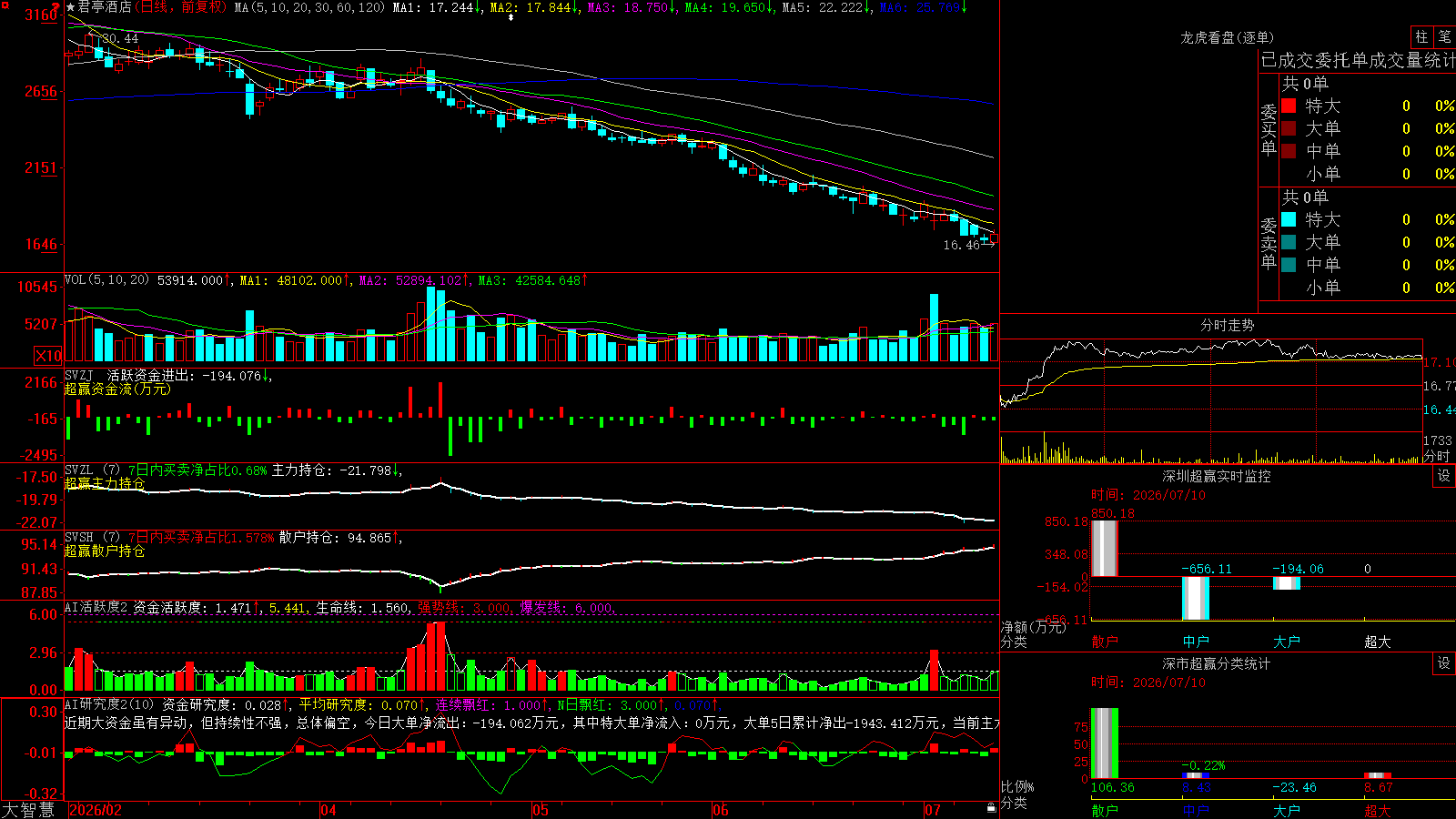
Task: Click the 超赢资金流(万元) label
Action: [117, 389]
